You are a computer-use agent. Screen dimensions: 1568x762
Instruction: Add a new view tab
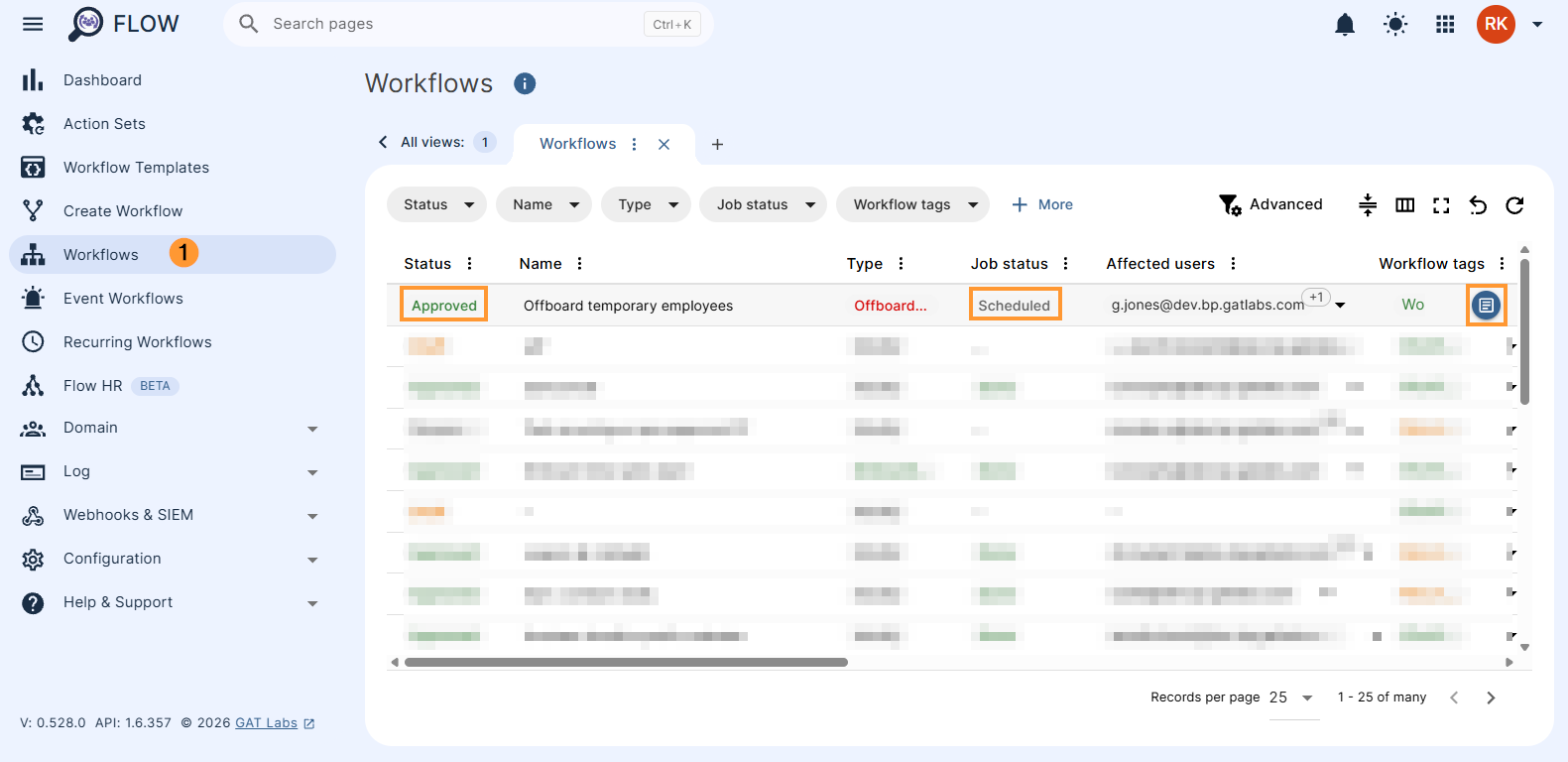click(717, 144)
